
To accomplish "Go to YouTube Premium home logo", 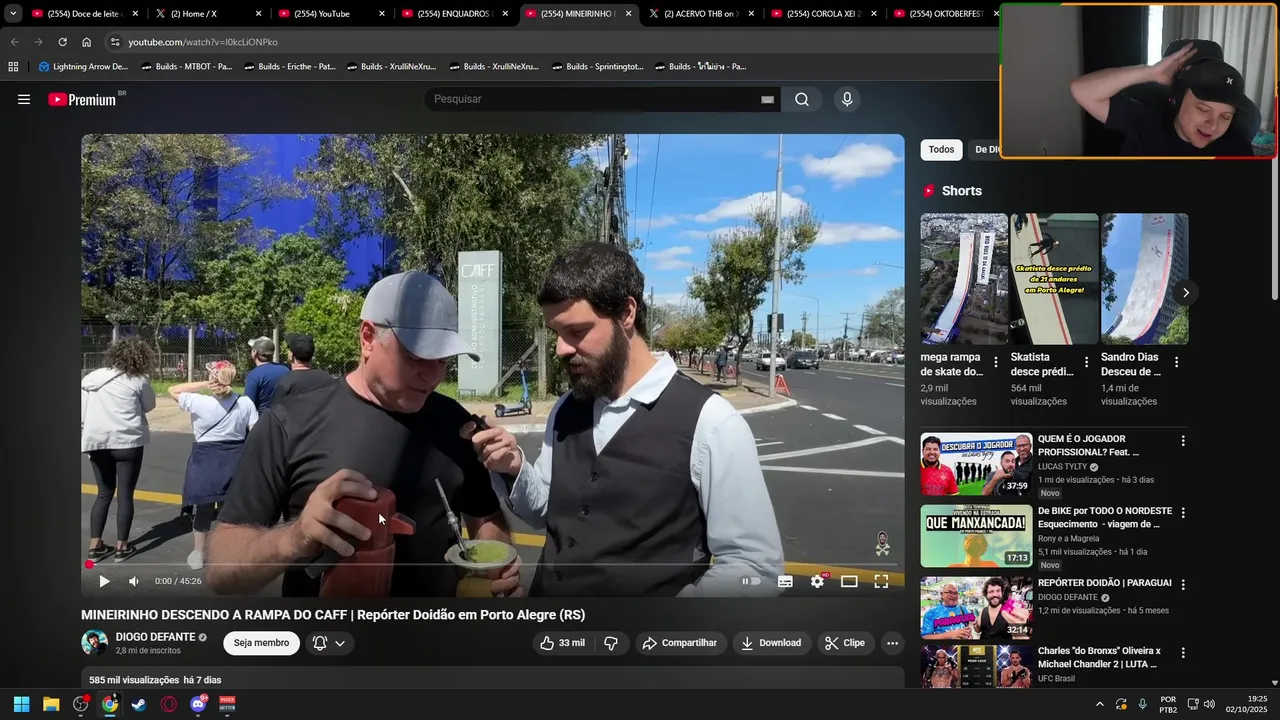I will click(x=84, y=99).
